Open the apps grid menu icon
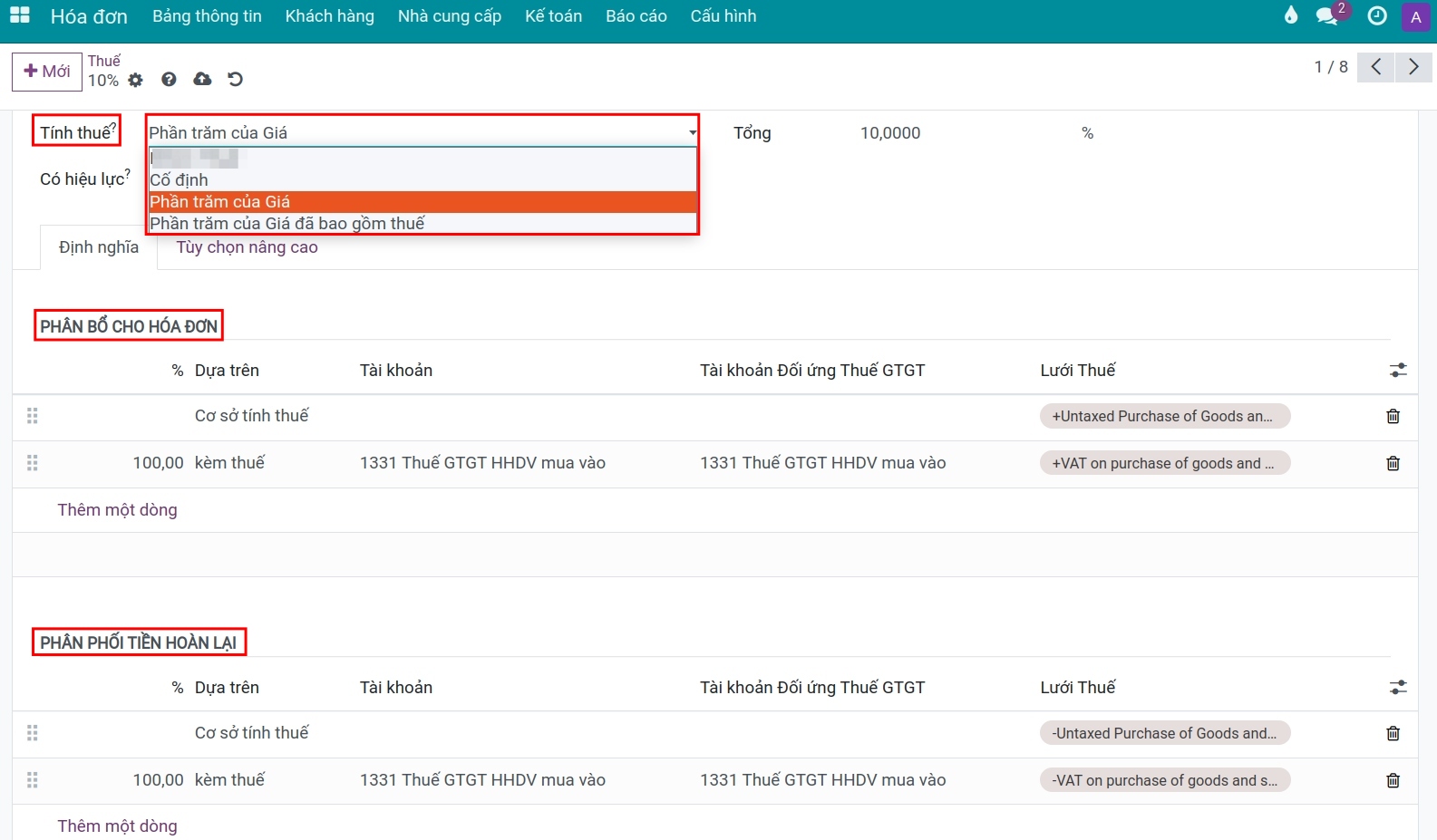The height and width of the screenshot is (840, 1437). [x=19, y=15]
